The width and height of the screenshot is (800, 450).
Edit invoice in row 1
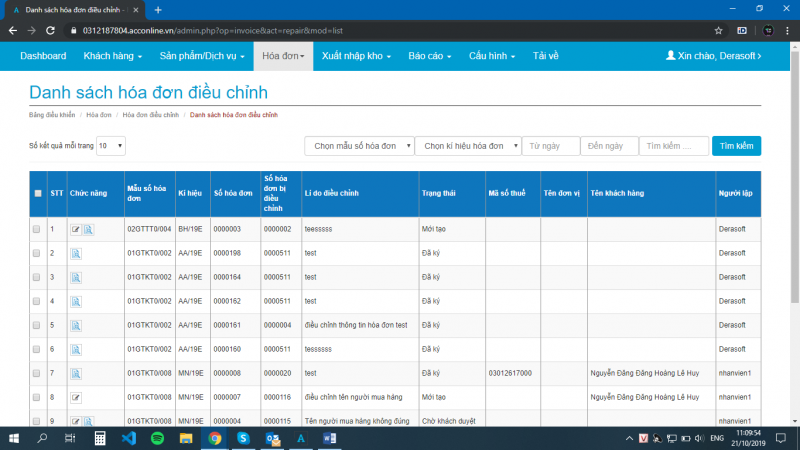pos(76,230)
